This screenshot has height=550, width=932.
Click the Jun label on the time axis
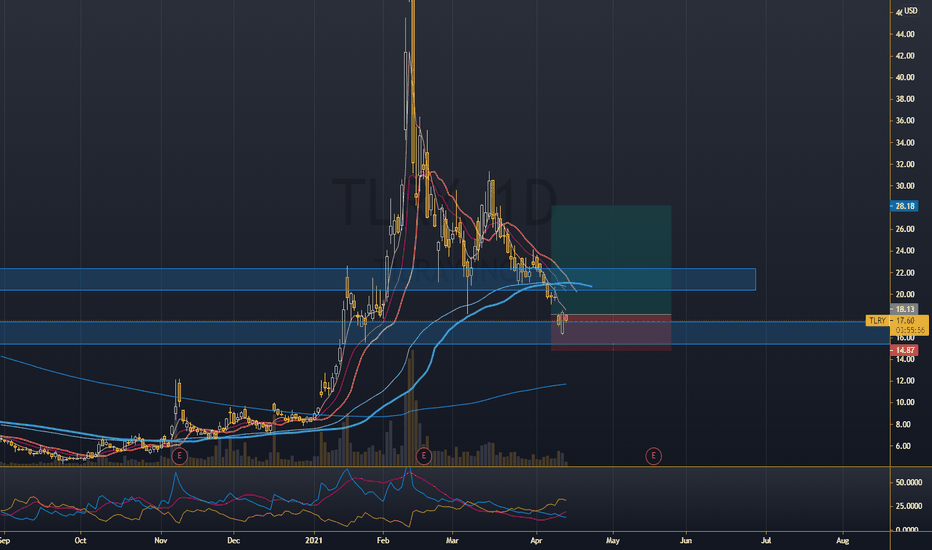686,540
